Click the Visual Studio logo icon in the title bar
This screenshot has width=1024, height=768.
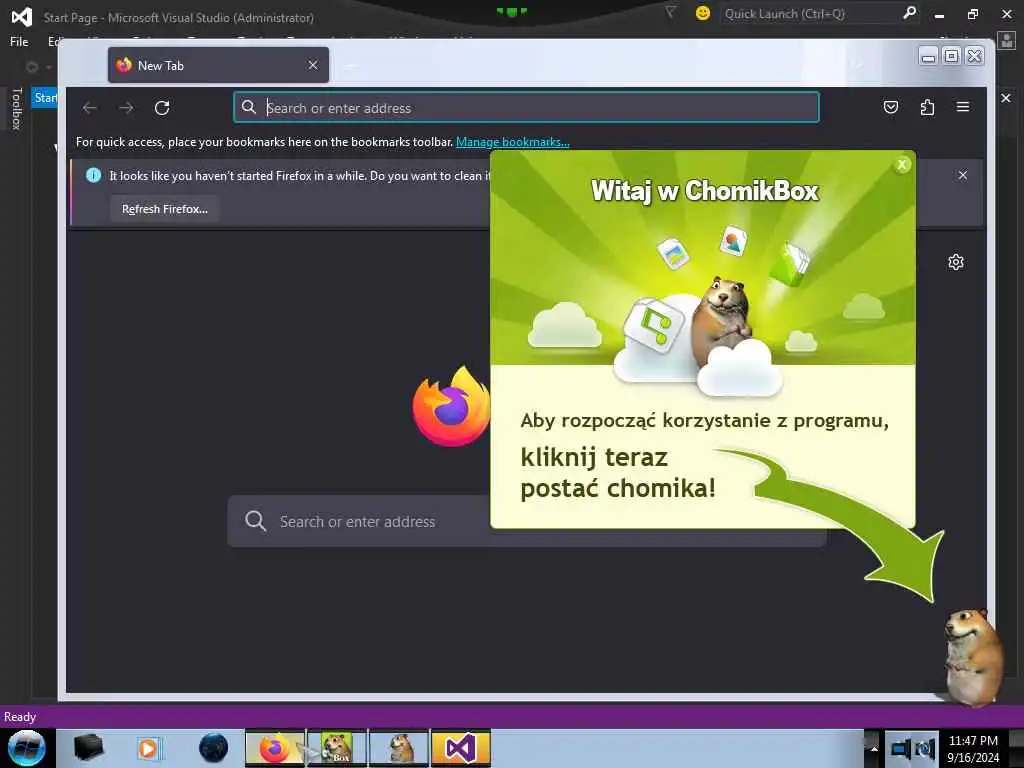[22, 16]
